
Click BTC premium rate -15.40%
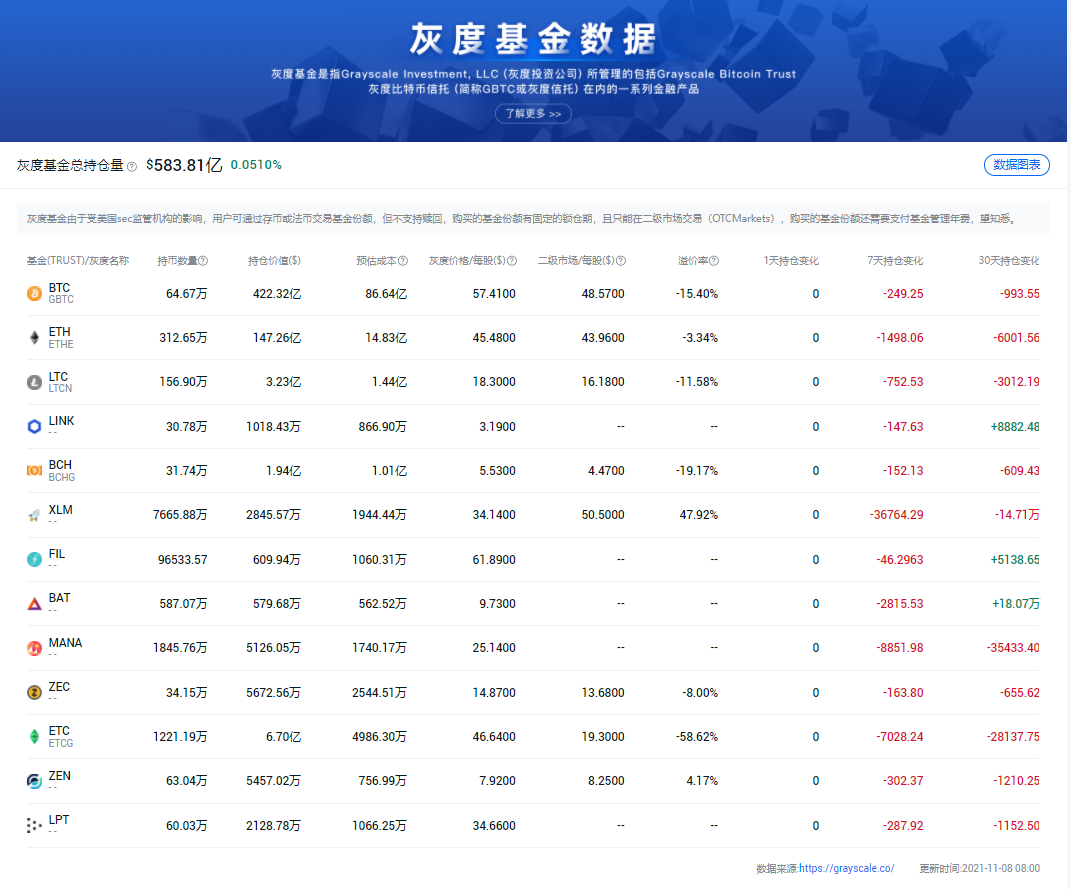click(x=697, y=294)
